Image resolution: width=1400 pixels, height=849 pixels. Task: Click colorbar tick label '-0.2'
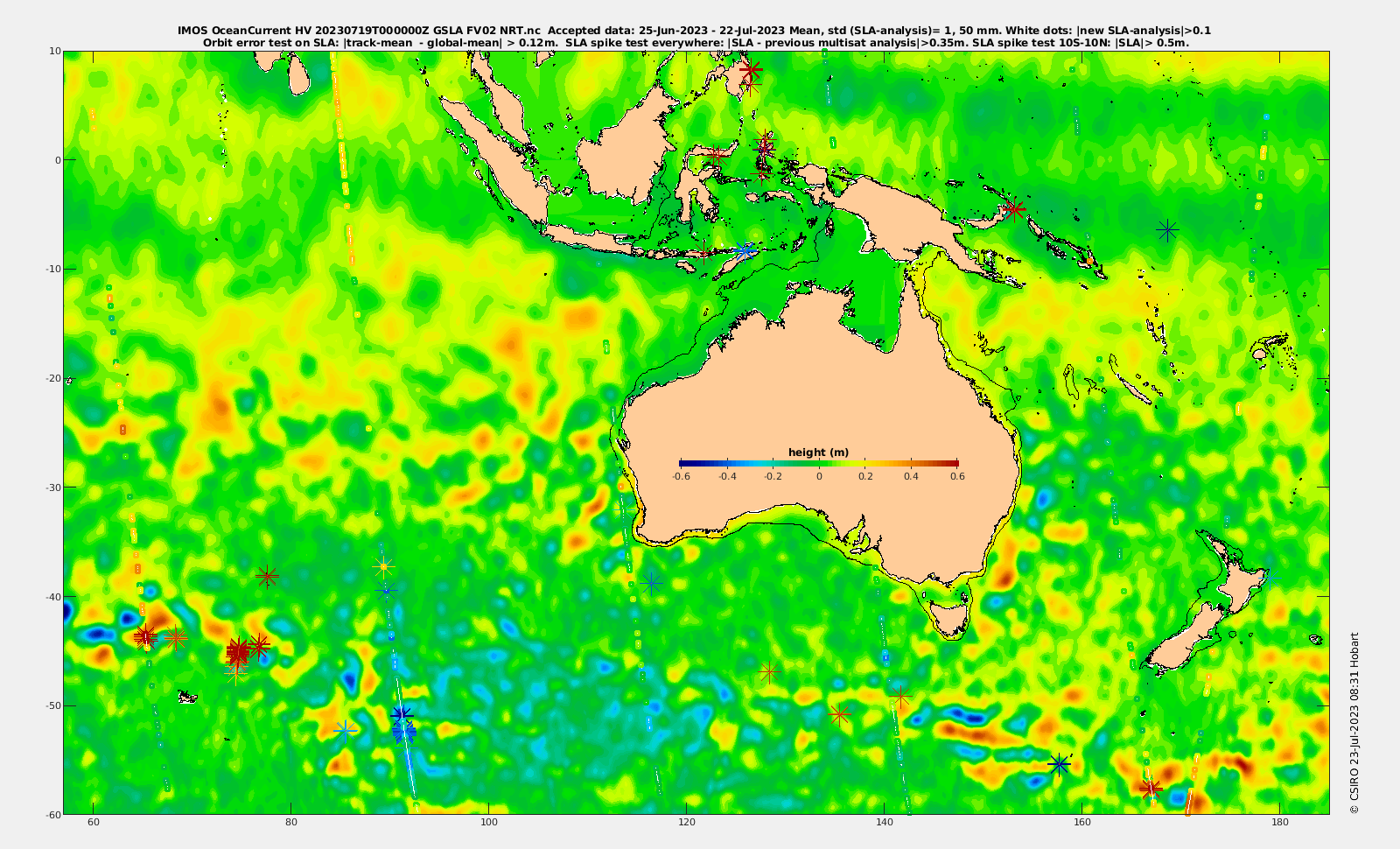(x=773, y=476)
